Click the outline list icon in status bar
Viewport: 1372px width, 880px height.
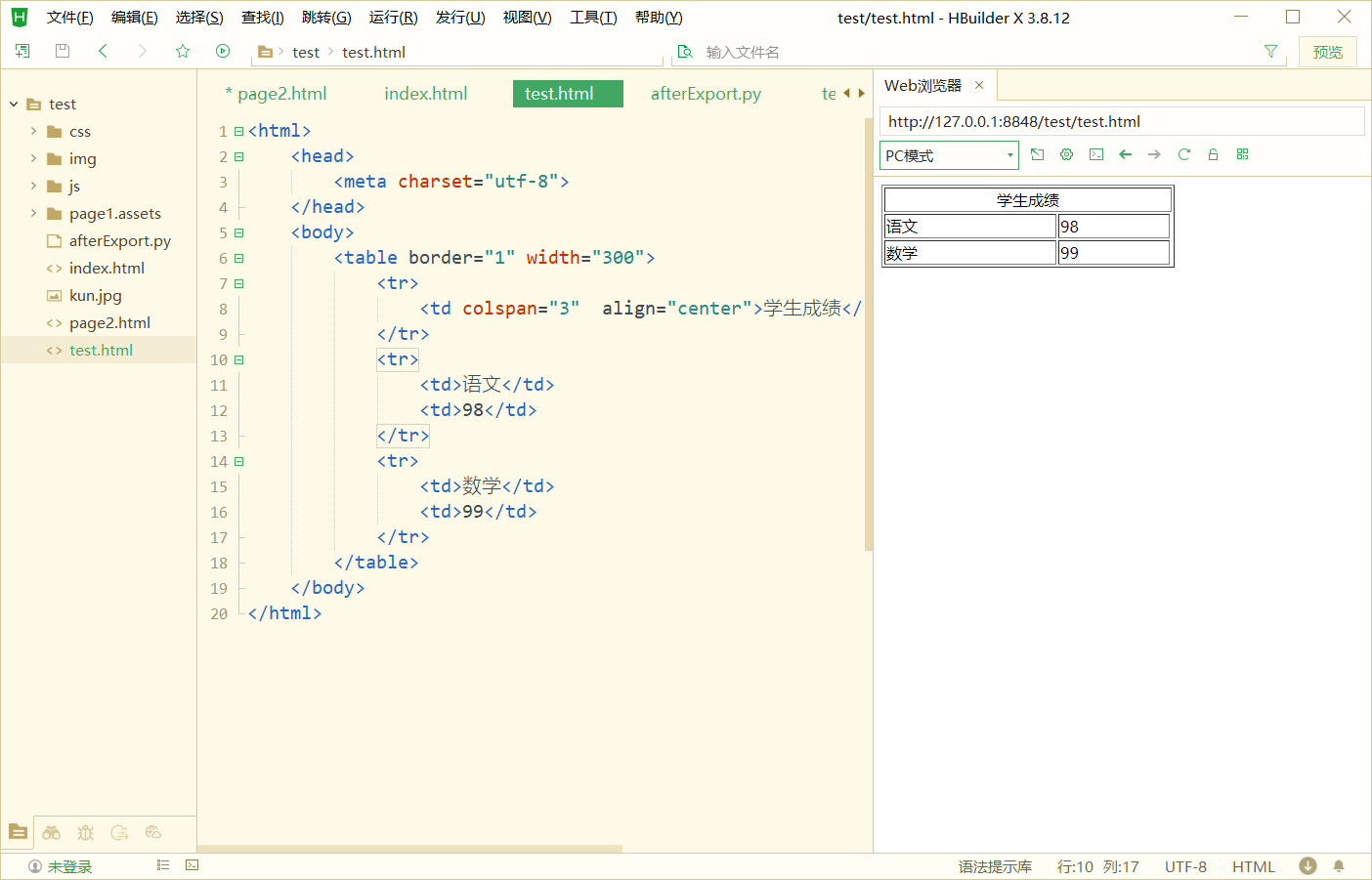click(163, 865)
